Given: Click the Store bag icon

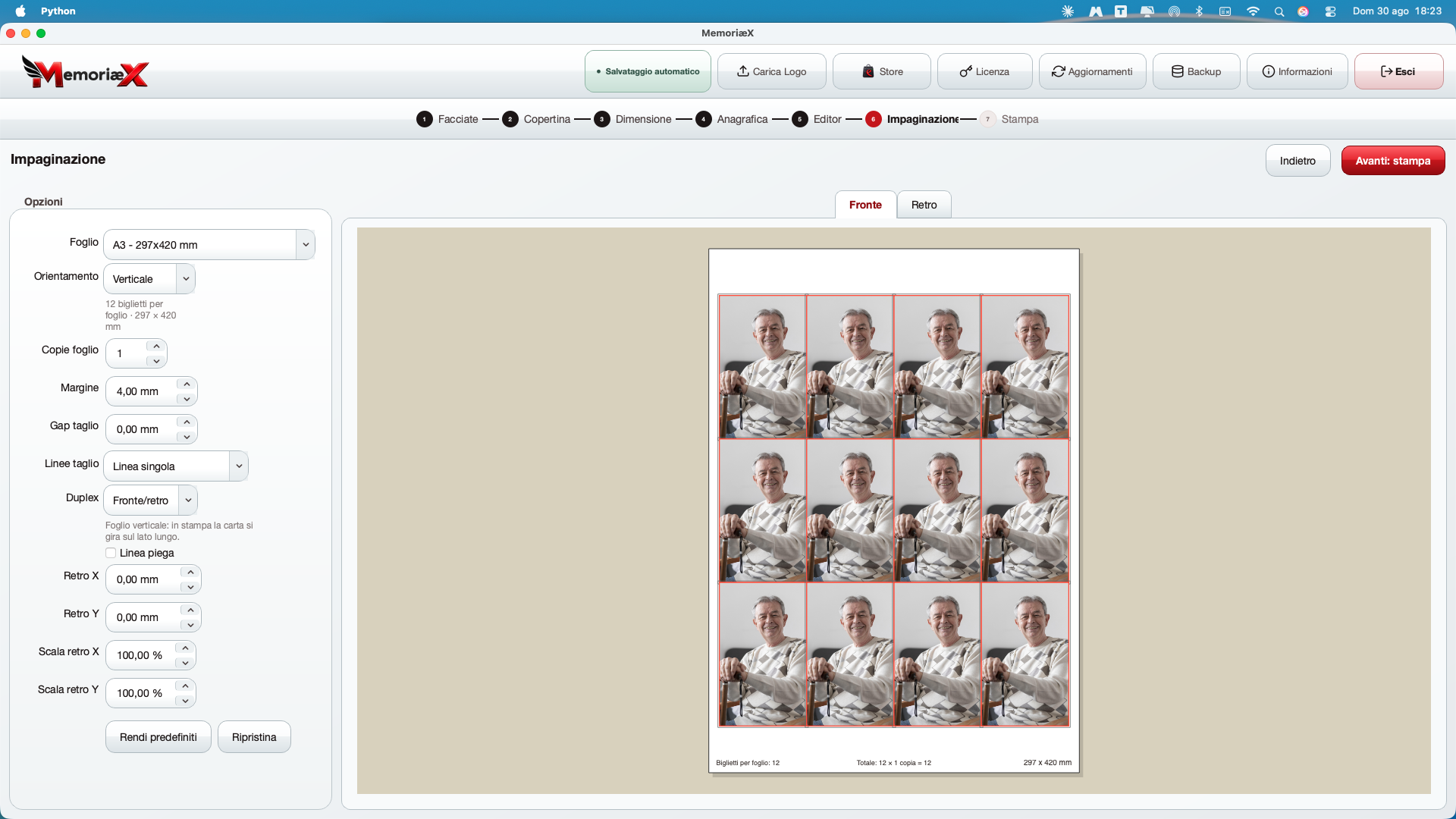Looking at the screenshot, I should tap(868, 71).
